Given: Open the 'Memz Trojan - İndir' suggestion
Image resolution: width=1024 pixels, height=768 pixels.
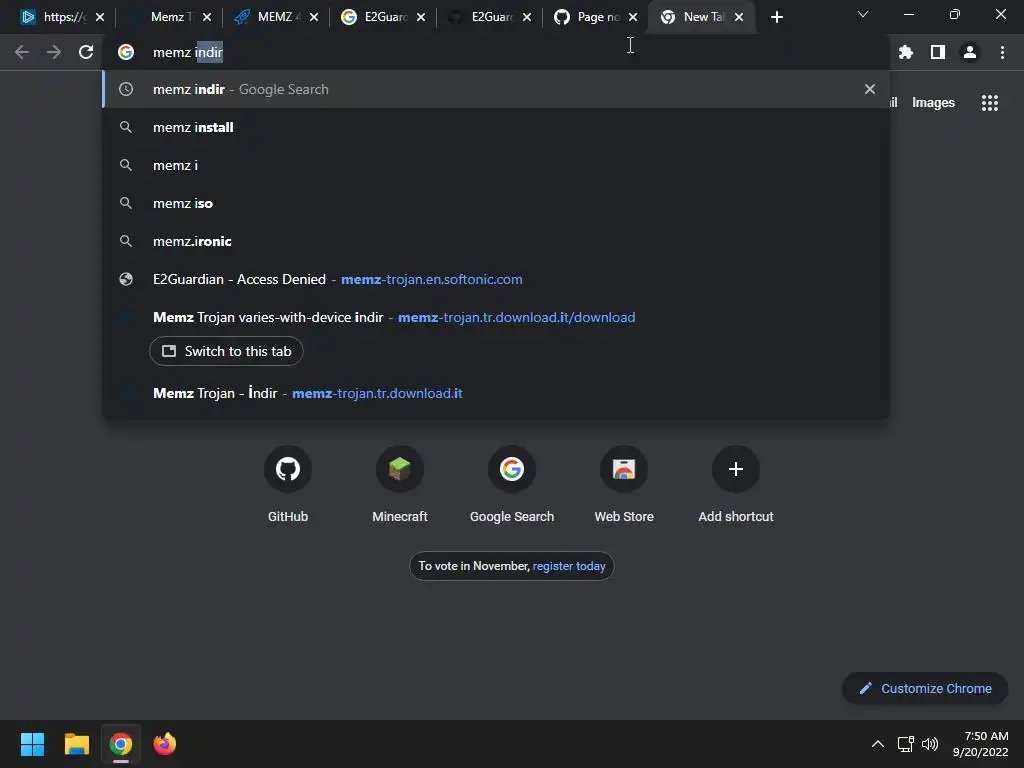Looking at the screenshot, I should [x=496, y=393].
